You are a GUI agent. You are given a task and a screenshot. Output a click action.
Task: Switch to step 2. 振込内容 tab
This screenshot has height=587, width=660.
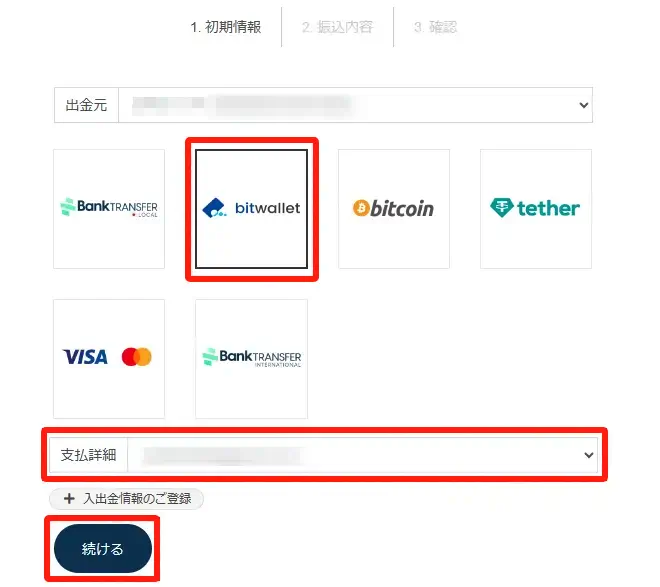tap(338, 27)
